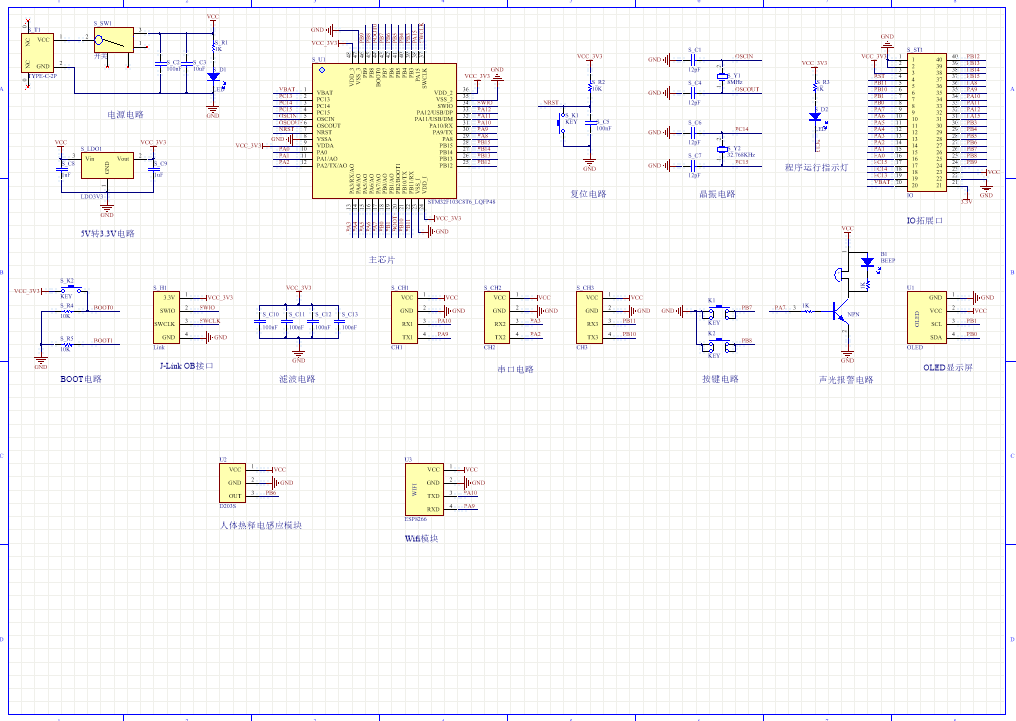
Task: Select the 'J-Link OB接口' label
Action: (x=187, y=366)
